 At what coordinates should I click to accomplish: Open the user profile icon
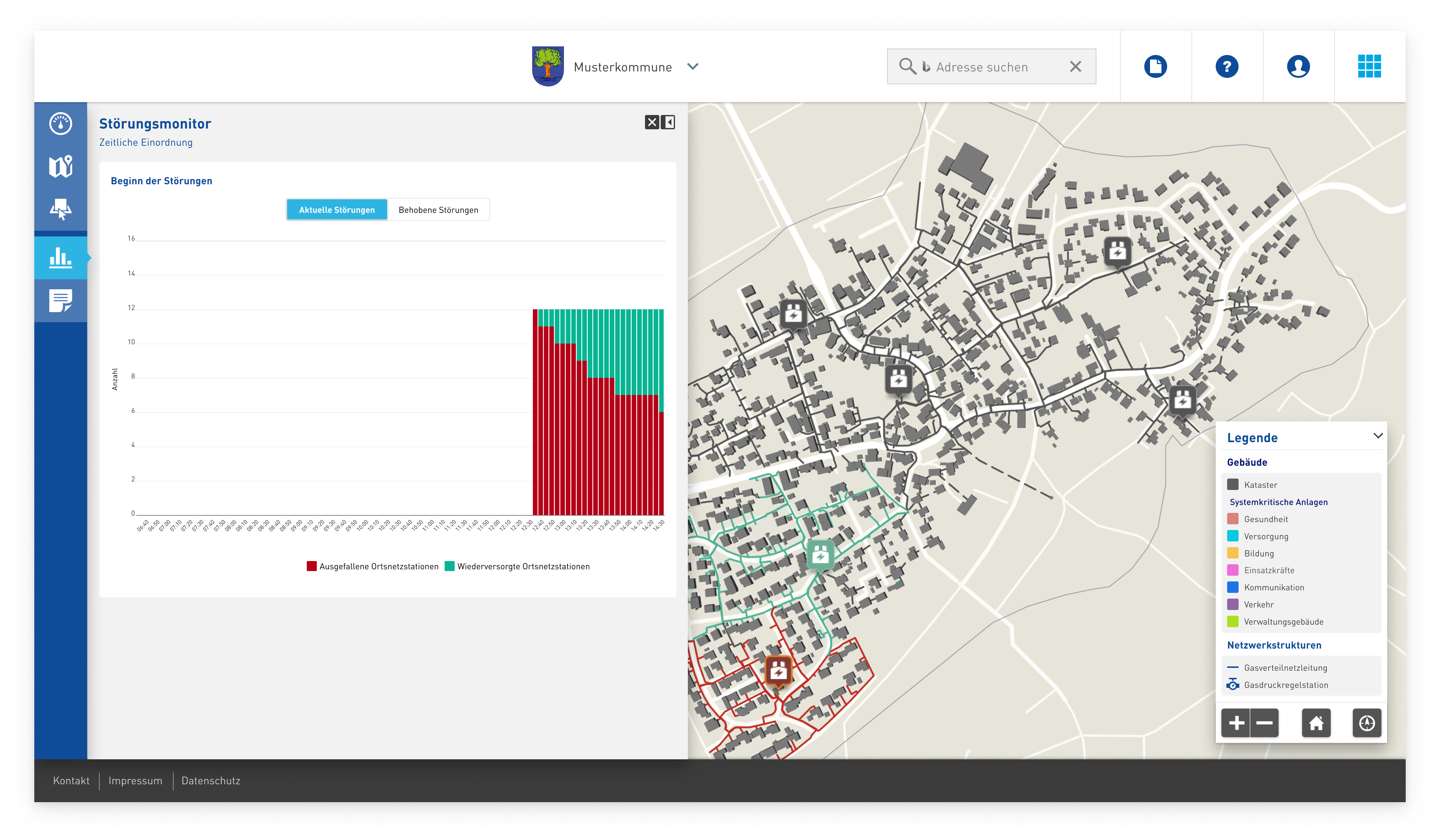point(1298,66)
